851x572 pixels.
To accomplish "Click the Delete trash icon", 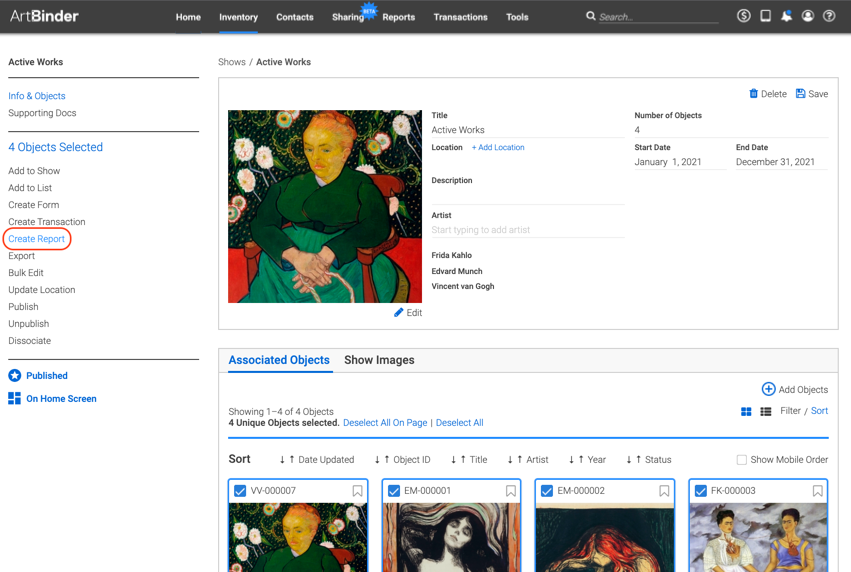I will 753,93.
